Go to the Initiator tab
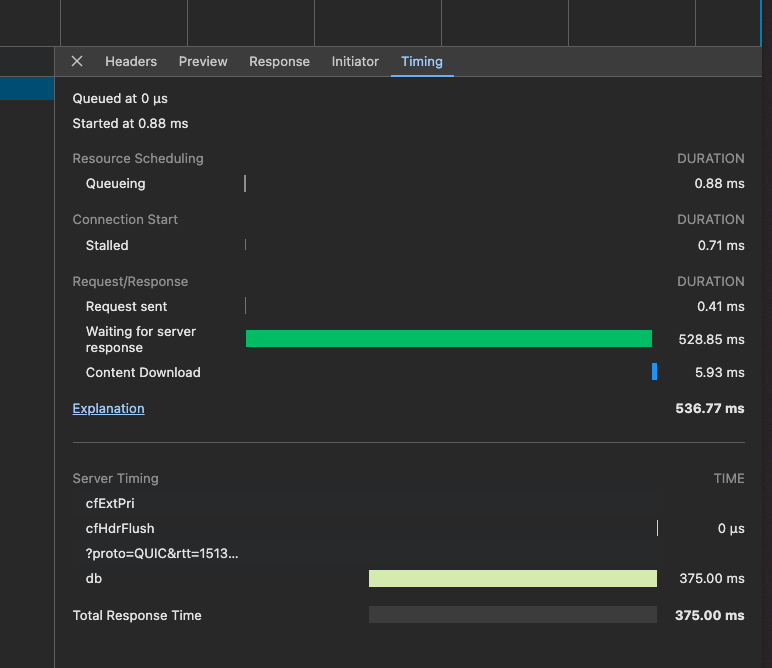 [355, 61]
